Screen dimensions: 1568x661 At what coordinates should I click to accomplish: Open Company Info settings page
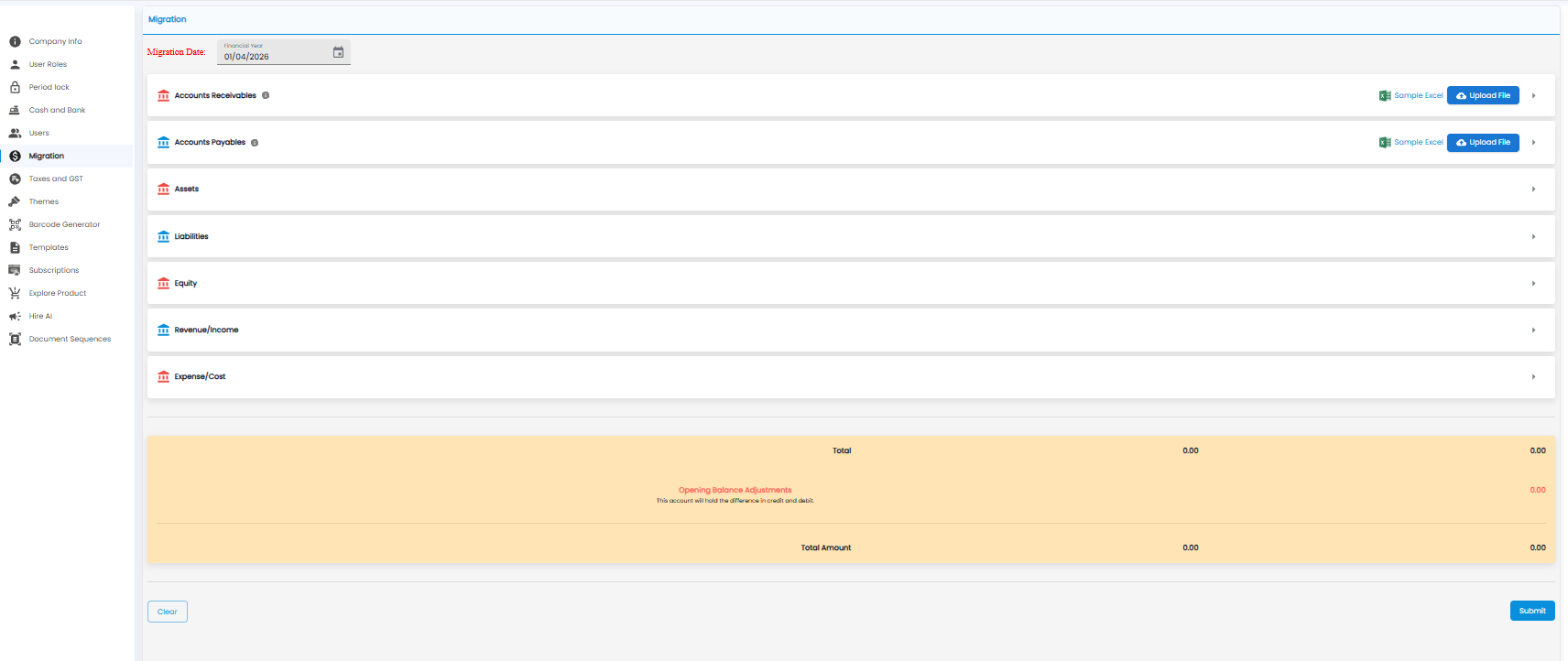click(67, 41)
